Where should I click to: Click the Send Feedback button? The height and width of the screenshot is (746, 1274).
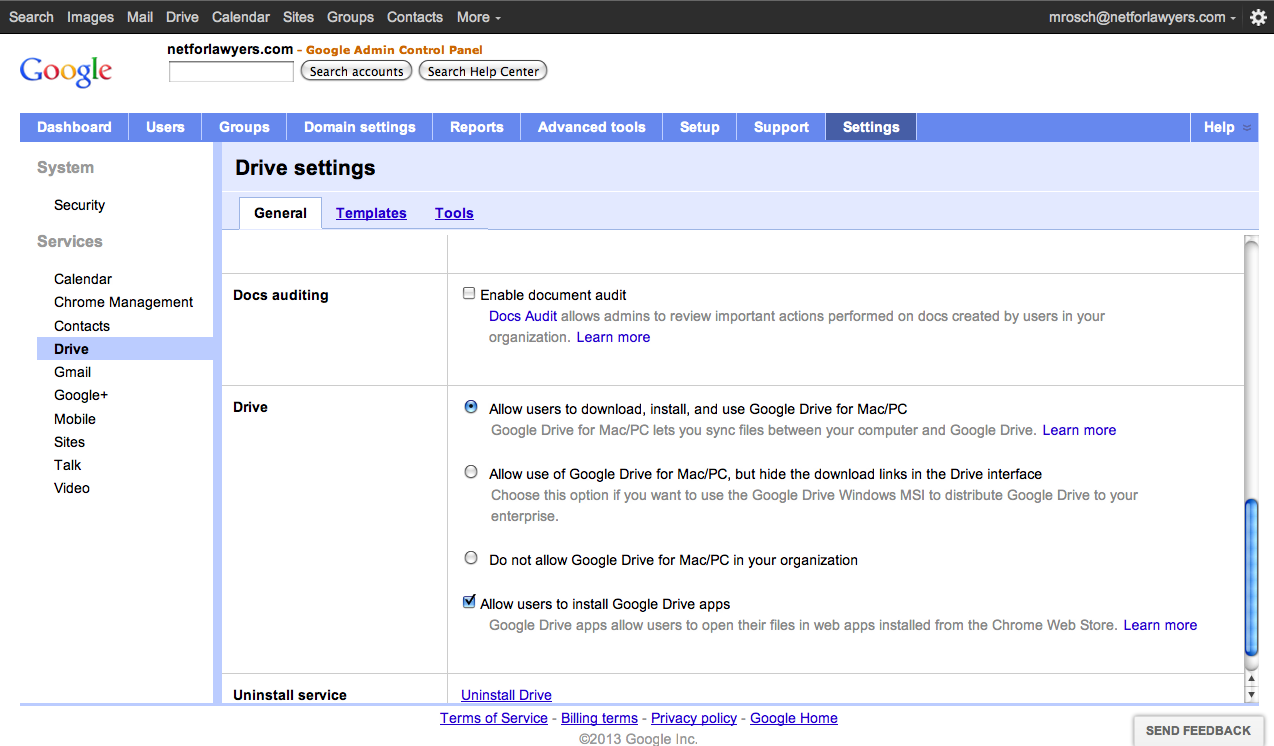[x=1198, y=731]
